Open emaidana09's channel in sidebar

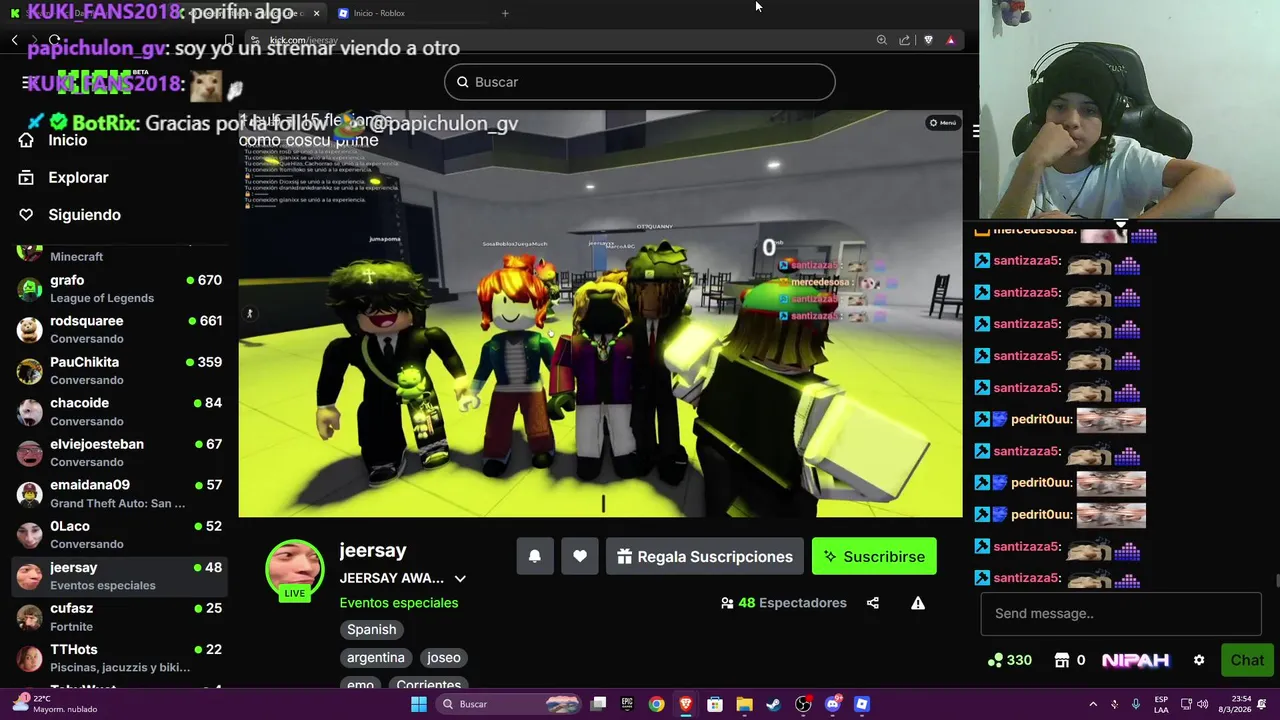click(119, 494)
